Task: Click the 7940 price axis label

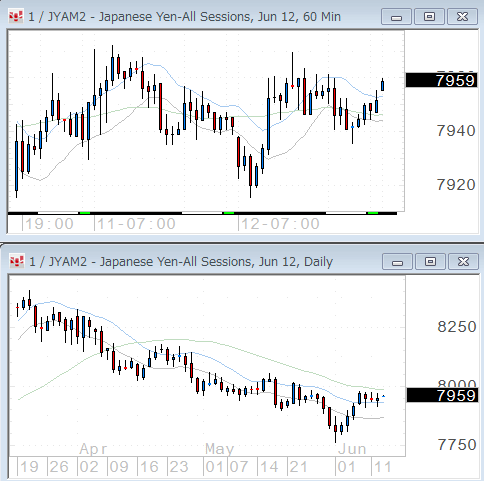Action: coord(456,131)
